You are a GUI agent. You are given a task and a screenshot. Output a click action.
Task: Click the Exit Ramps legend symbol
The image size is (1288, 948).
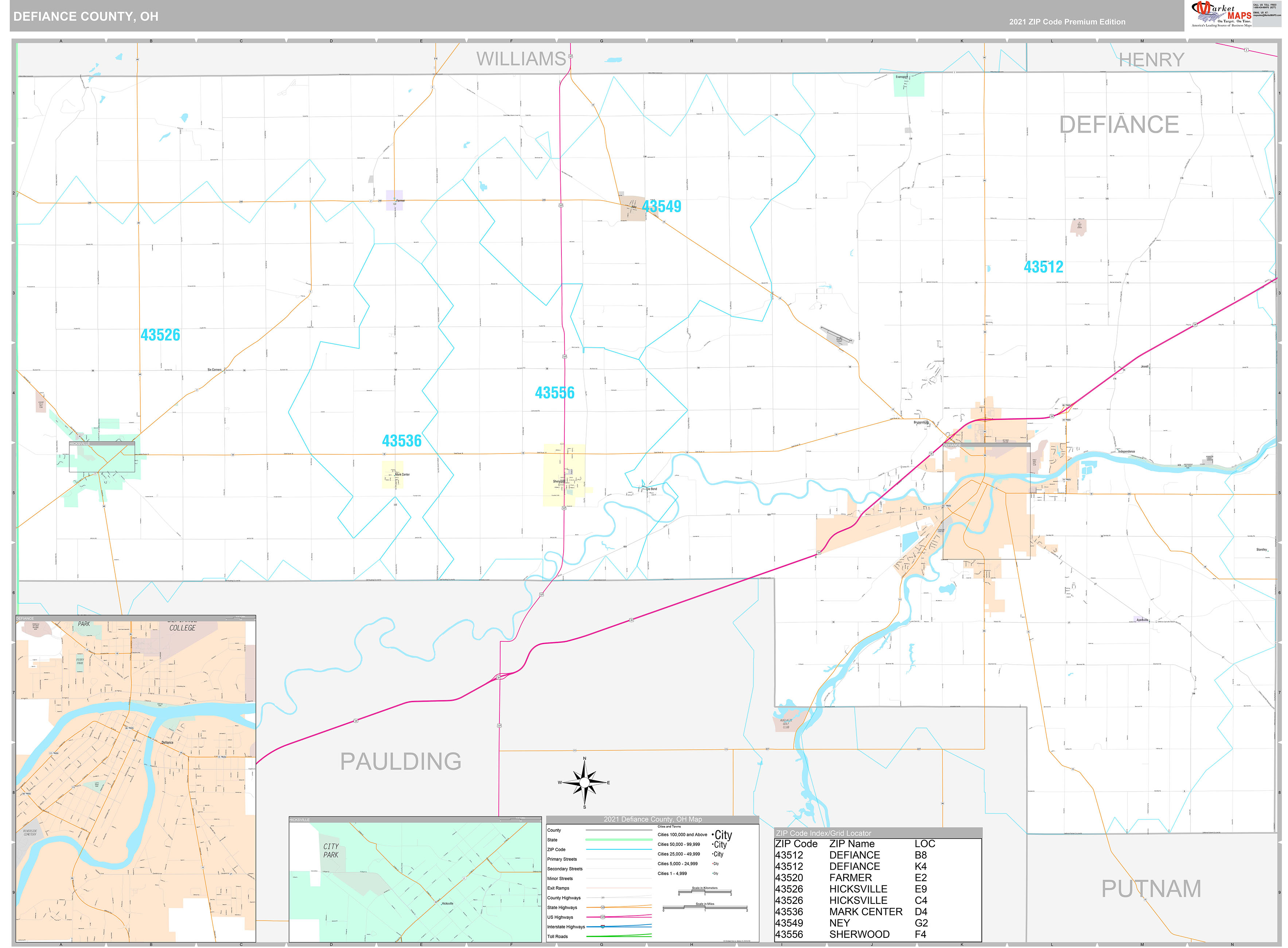click(619, 888)
